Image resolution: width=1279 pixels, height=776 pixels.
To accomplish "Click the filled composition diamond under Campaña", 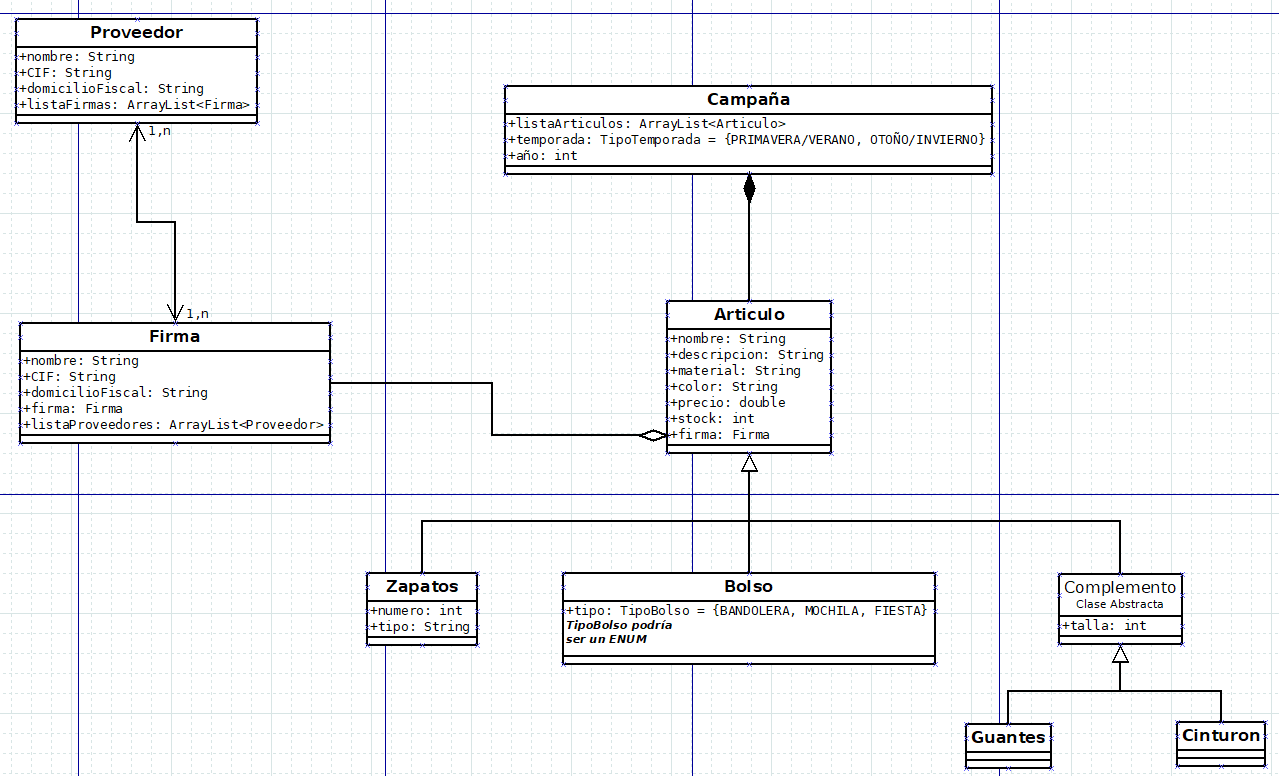I will (x=749, y=188).
